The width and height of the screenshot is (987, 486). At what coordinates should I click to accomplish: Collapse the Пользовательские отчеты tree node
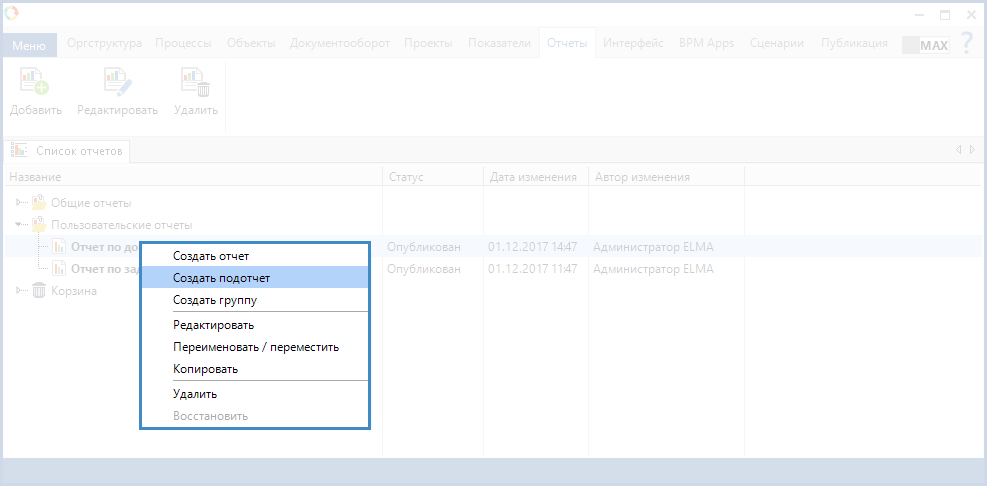click(19, 224)
